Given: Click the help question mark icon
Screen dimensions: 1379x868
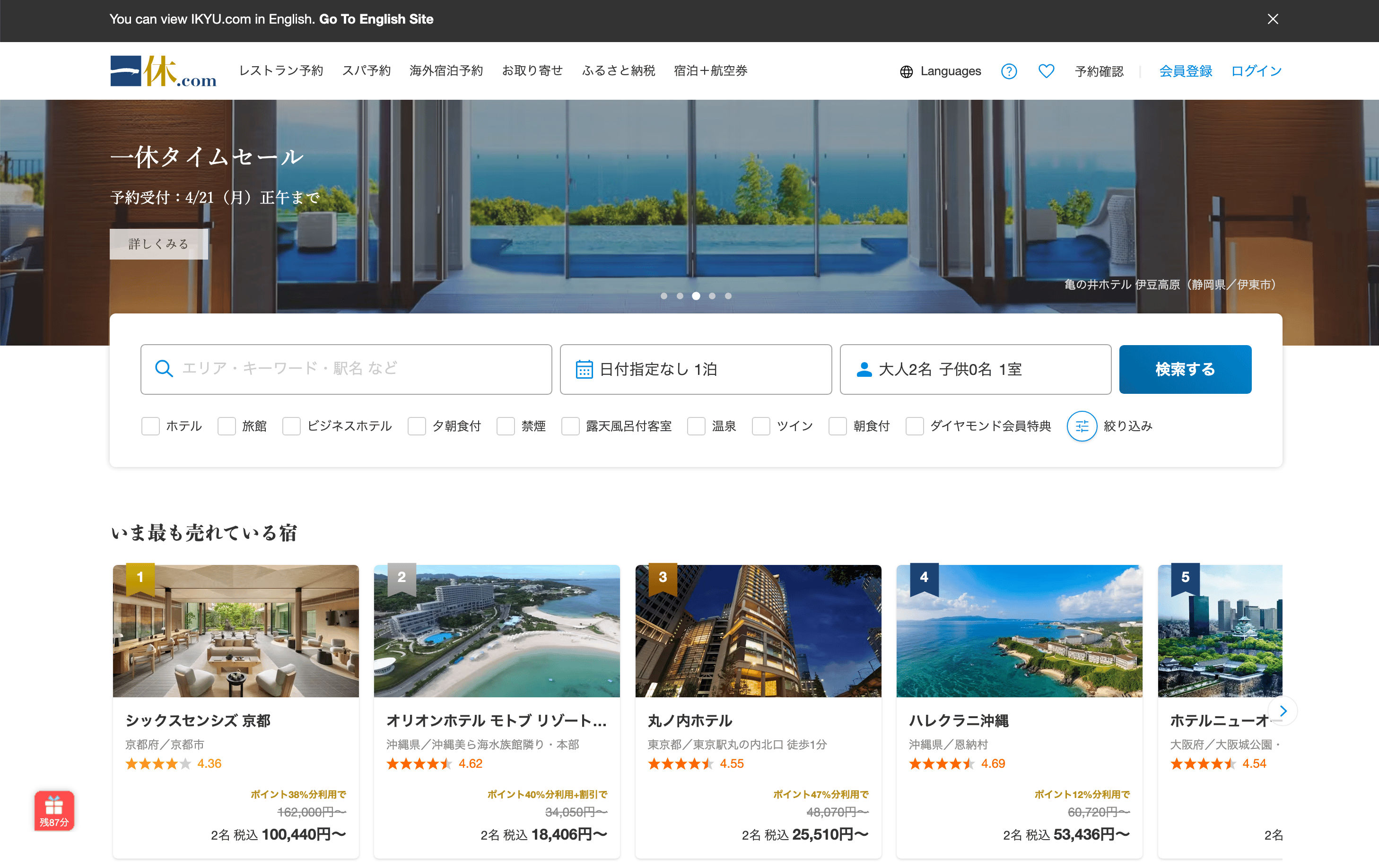Looking at the screenshot, I should (x=1009, y=71).
